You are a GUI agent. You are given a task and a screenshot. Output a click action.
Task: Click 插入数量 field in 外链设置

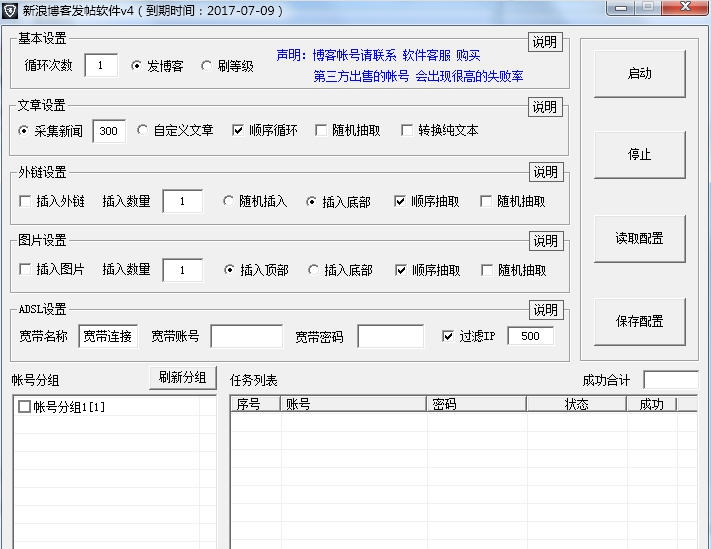coord(182,201)
